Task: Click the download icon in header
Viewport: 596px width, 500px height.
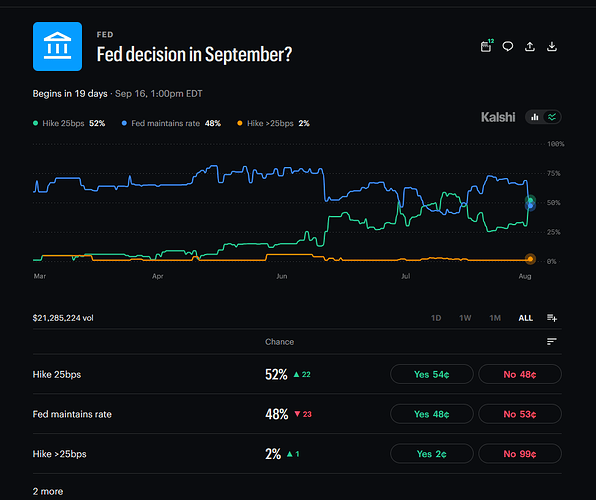Action: [552, 46]
